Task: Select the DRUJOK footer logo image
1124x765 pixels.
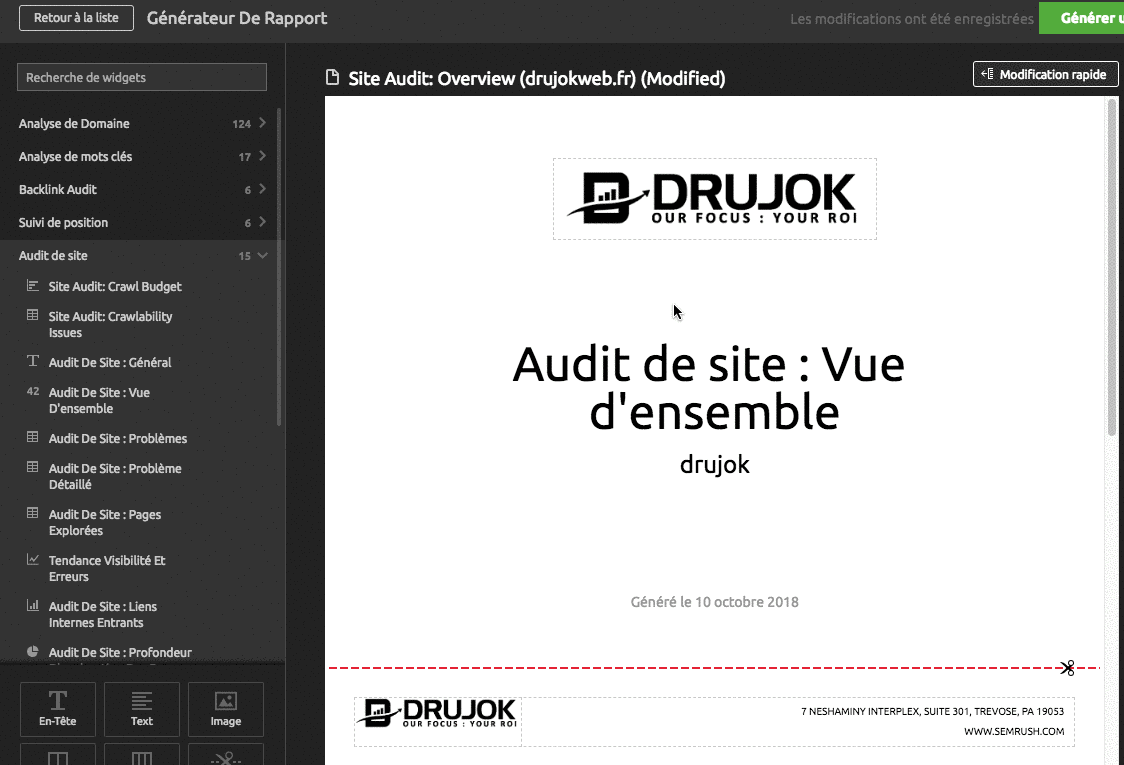Action: 437,713
